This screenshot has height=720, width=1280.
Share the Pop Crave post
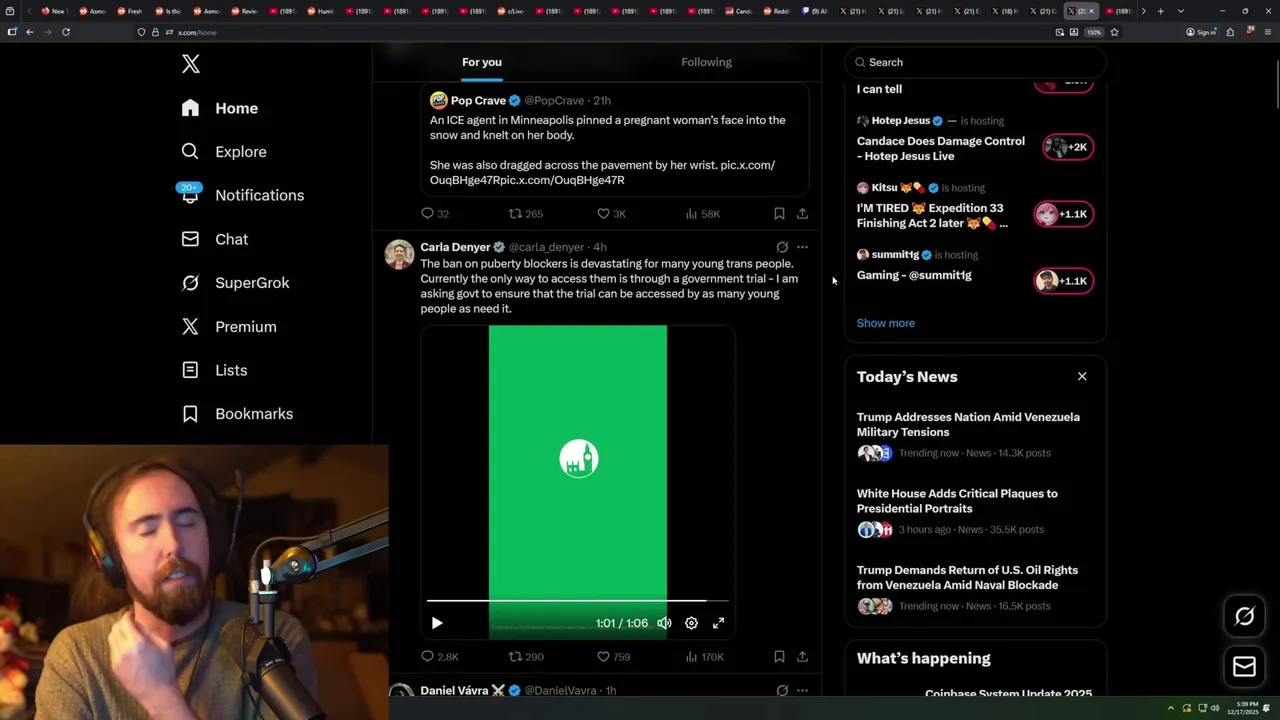(802, 214)
